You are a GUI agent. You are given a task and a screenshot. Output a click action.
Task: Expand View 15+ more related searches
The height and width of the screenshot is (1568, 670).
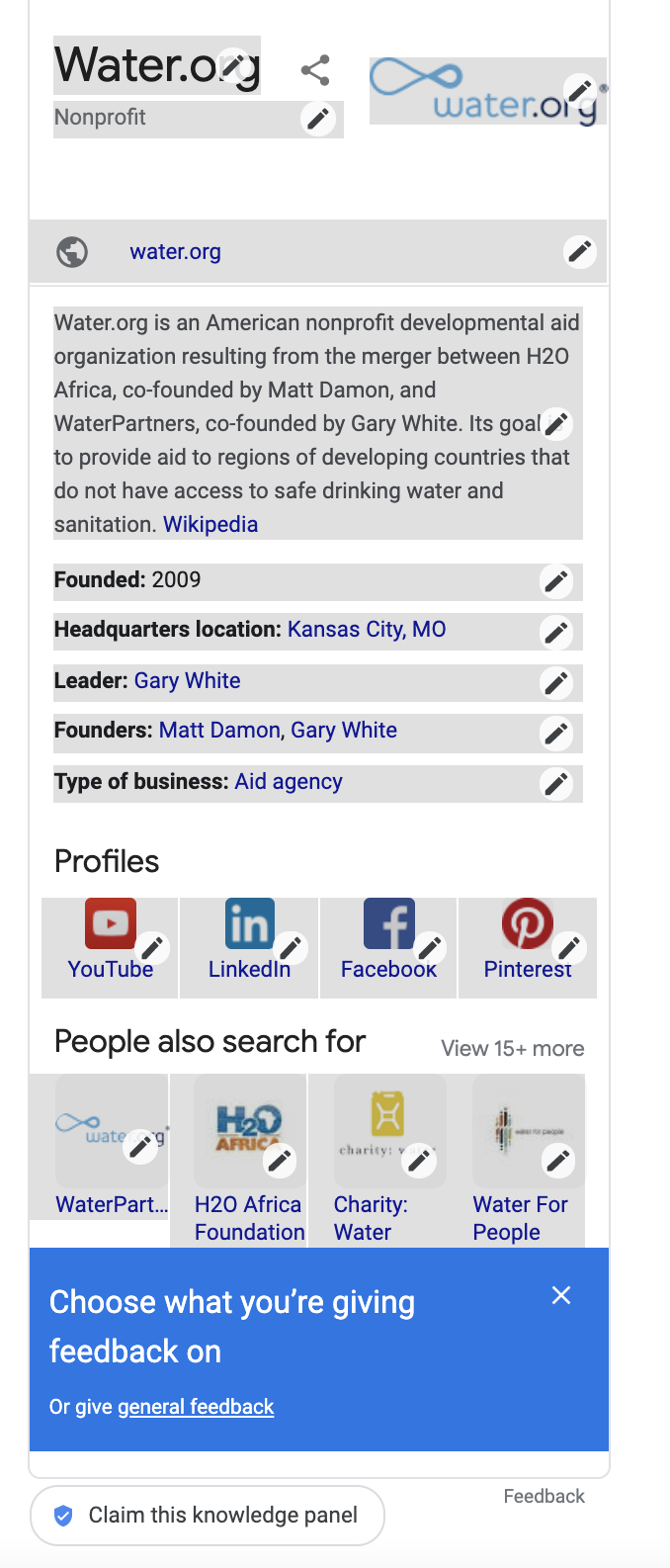tap(512, 1048)
